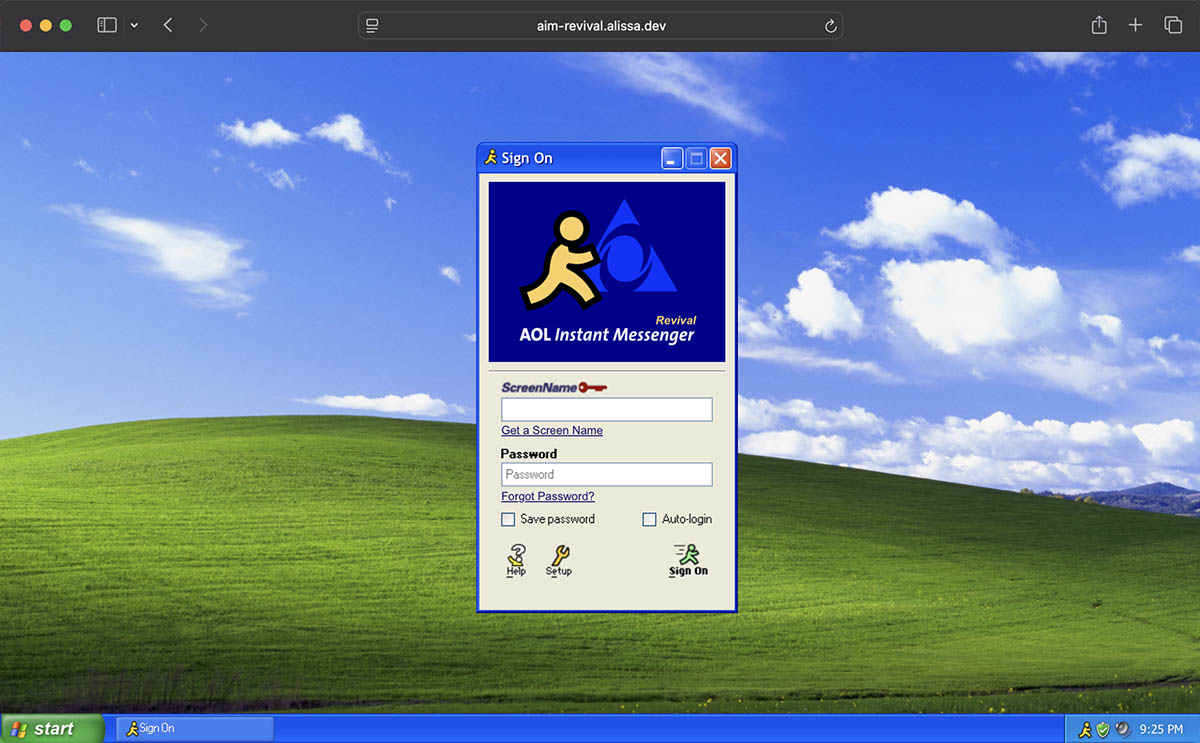Reload the page with the refresh icon

click(x=830, y=26)
